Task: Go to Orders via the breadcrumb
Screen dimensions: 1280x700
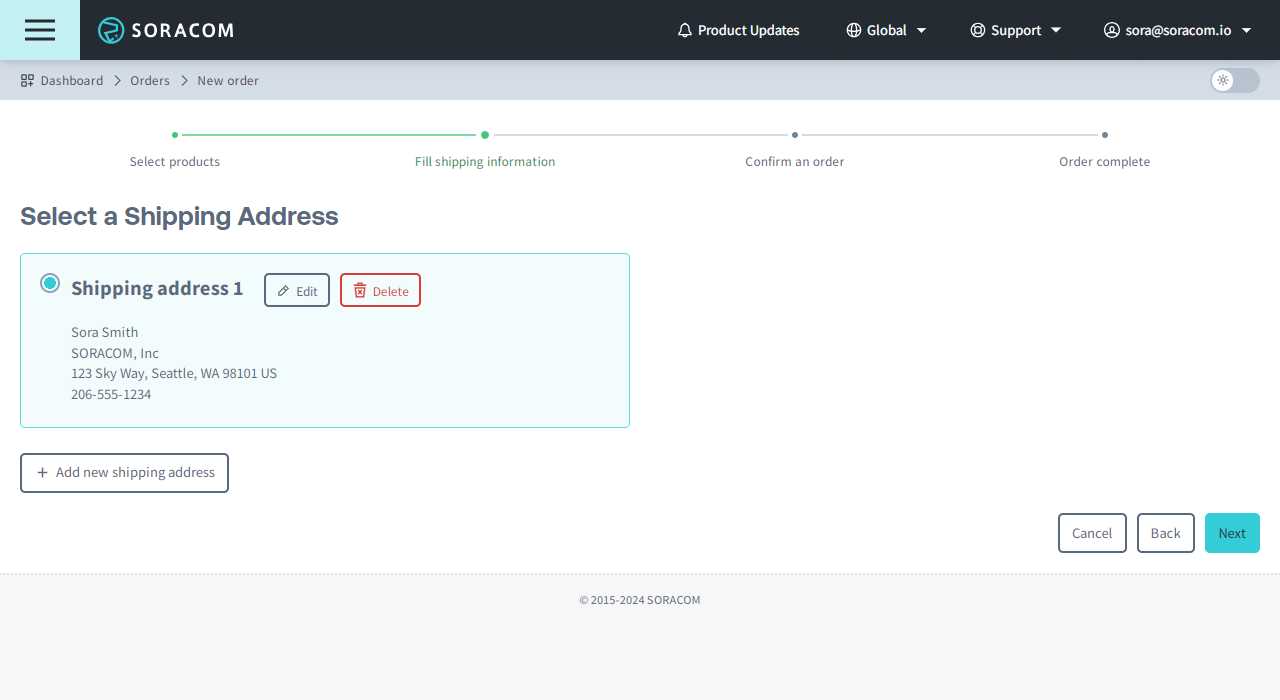Action: point(150,80)
